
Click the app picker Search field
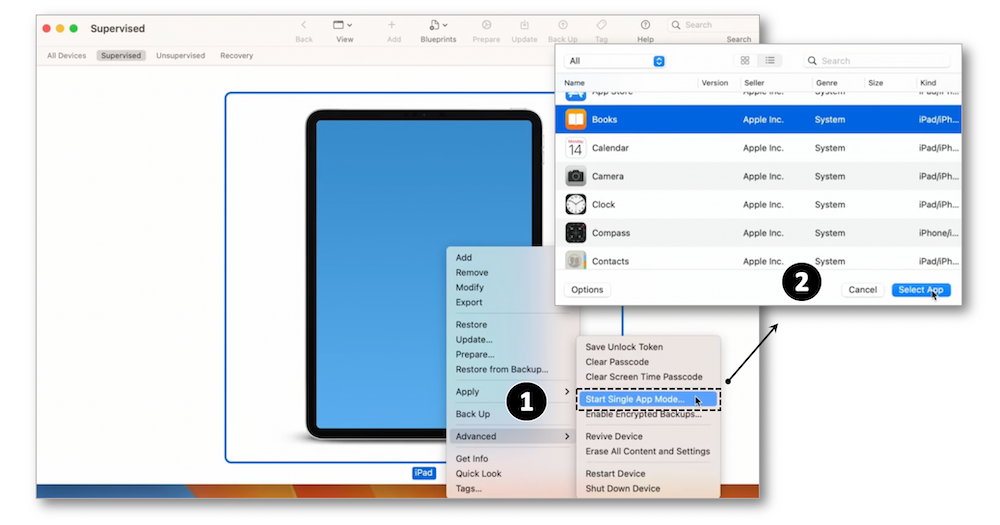tap(880, 61)
